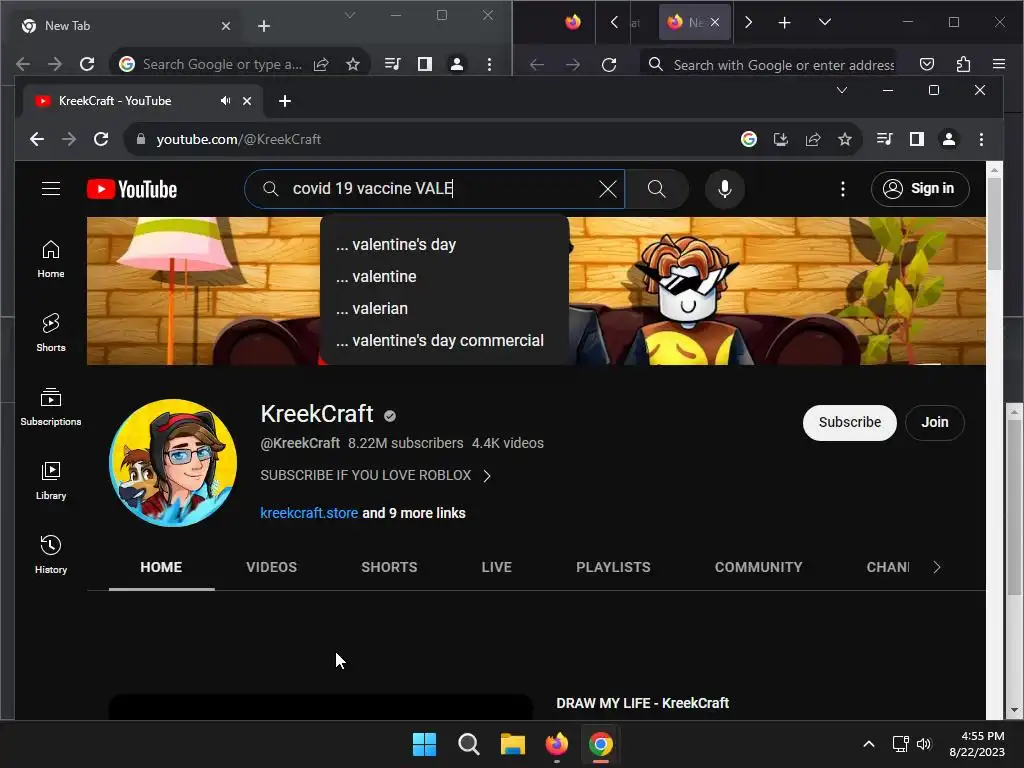The width and height of the screenshot is (1024, 768).
Task: Click the YouTube logo
Action: (x=132, y=189)
